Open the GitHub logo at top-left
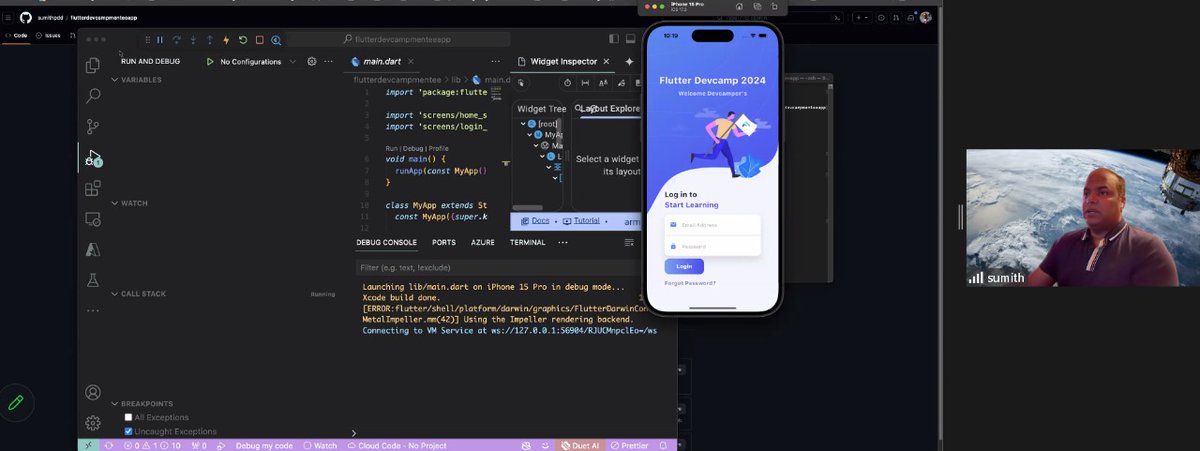 pos(25,17)
